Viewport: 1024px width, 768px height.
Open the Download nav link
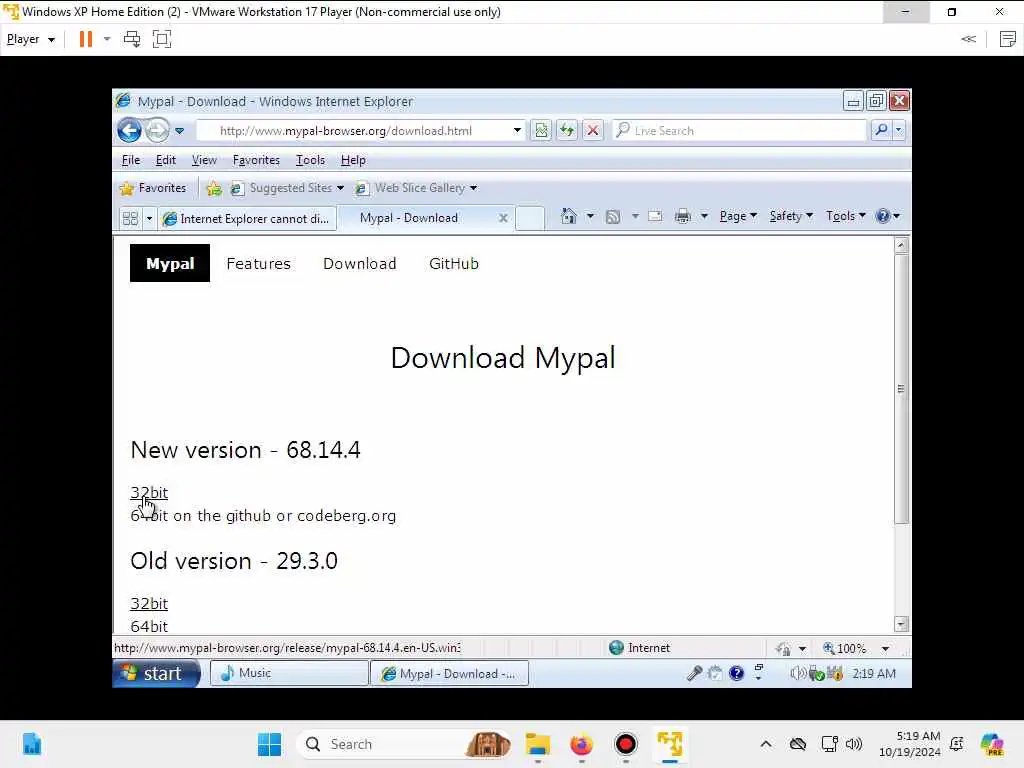[x=360, y=263]
